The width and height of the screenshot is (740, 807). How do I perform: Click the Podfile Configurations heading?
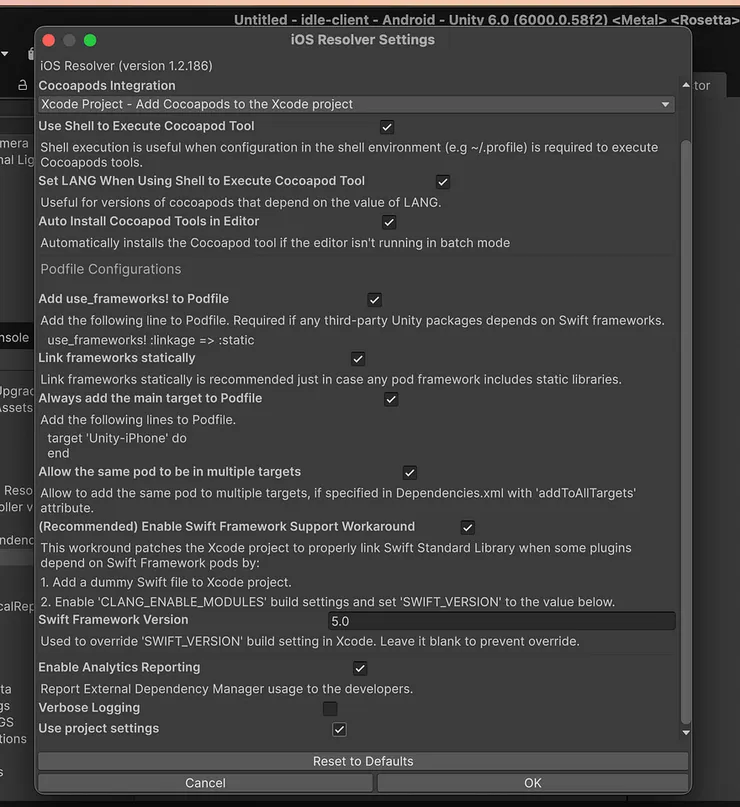point(111,269)
